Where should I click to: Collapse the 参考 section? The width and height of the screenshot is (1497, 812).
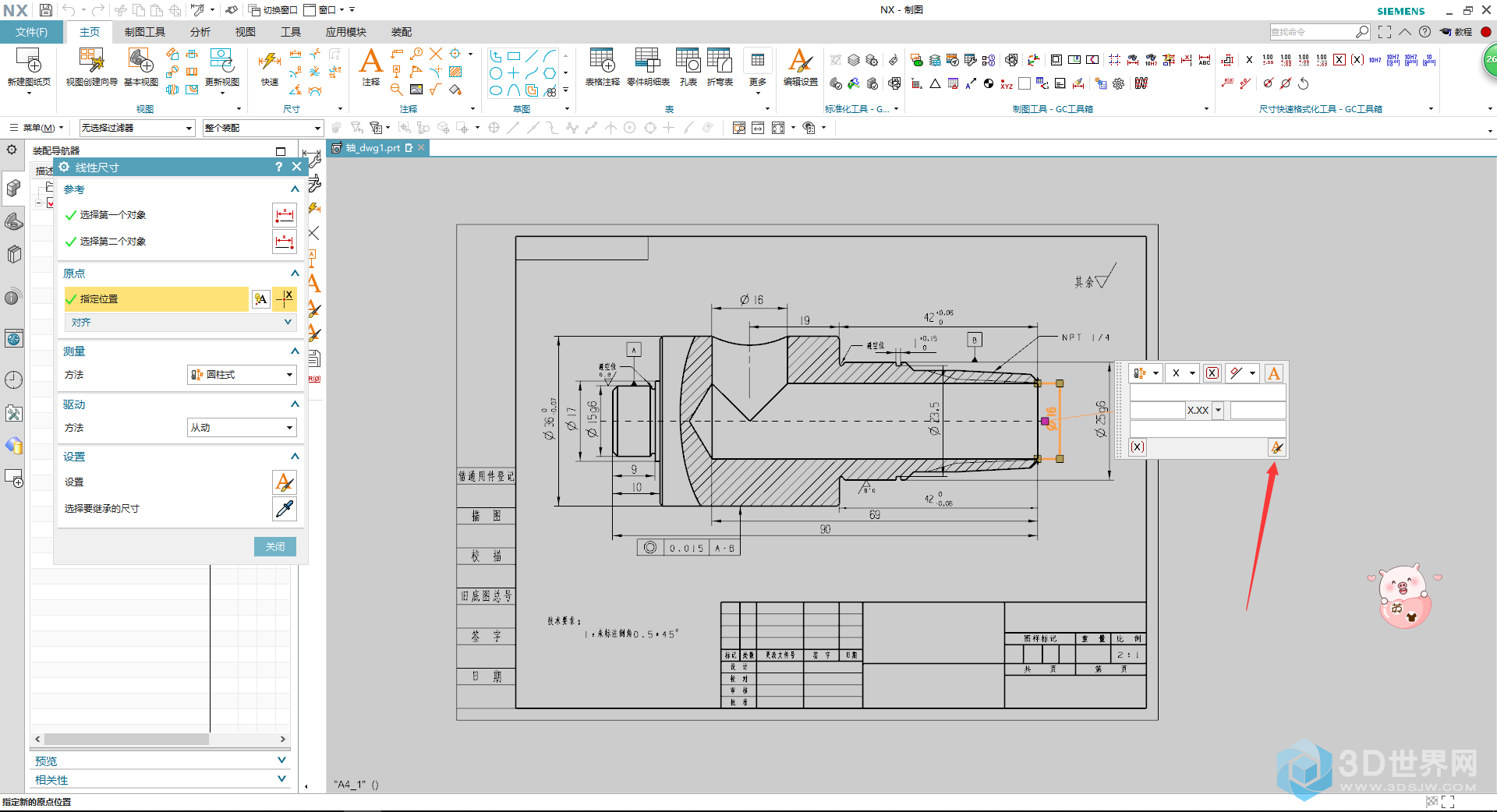[x=295, y=189]
